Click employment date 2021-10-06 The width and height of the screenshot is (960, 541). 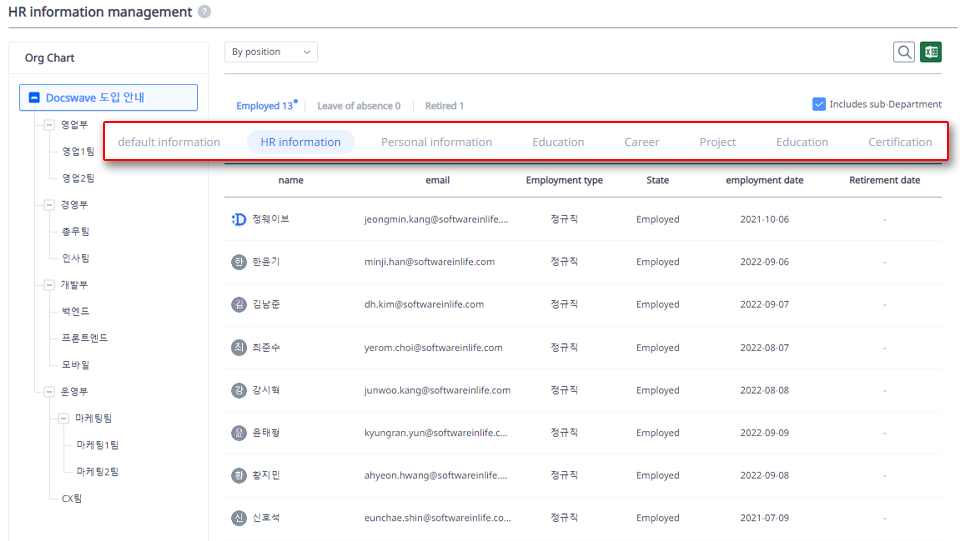(764, 219)
